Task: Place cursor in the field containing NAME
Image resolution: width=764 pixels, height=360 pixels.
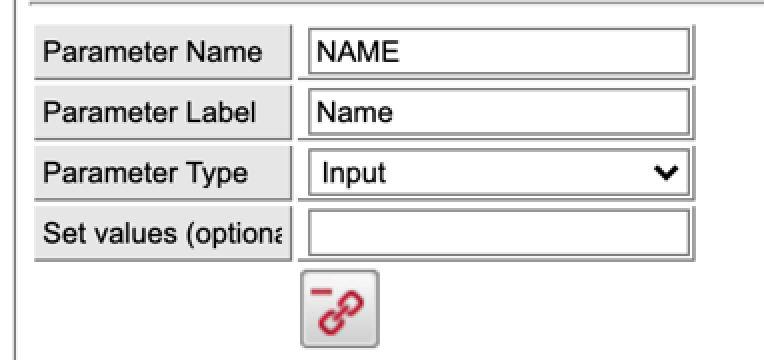Action: (x=499, y=52)
